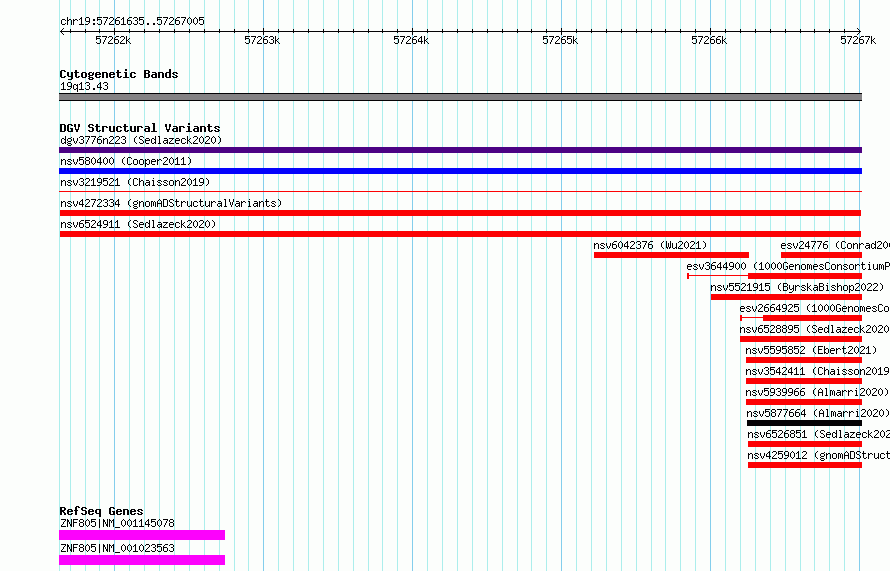Select the red nsv6526851 variant bar

click(x=805, y=444)
